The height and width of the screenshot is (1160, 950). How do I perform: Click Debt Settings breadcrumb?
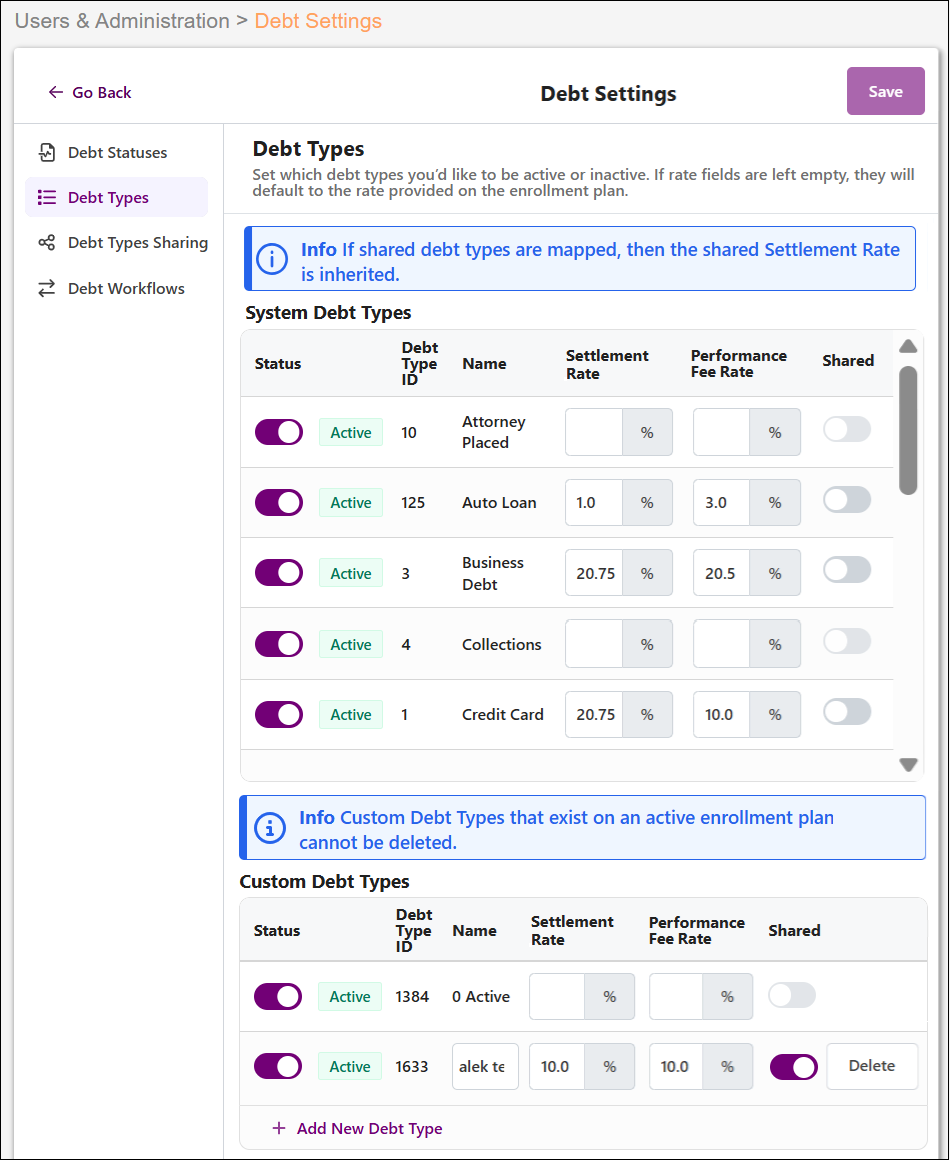pyautogui.click(x=318, y=21)
